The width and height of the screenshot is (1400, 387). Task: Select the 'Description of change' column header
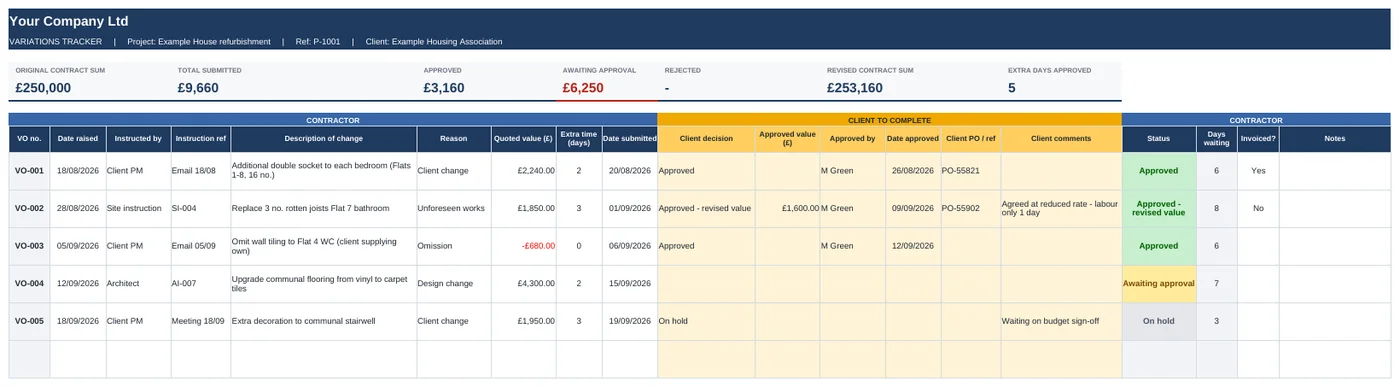(323, 139)
